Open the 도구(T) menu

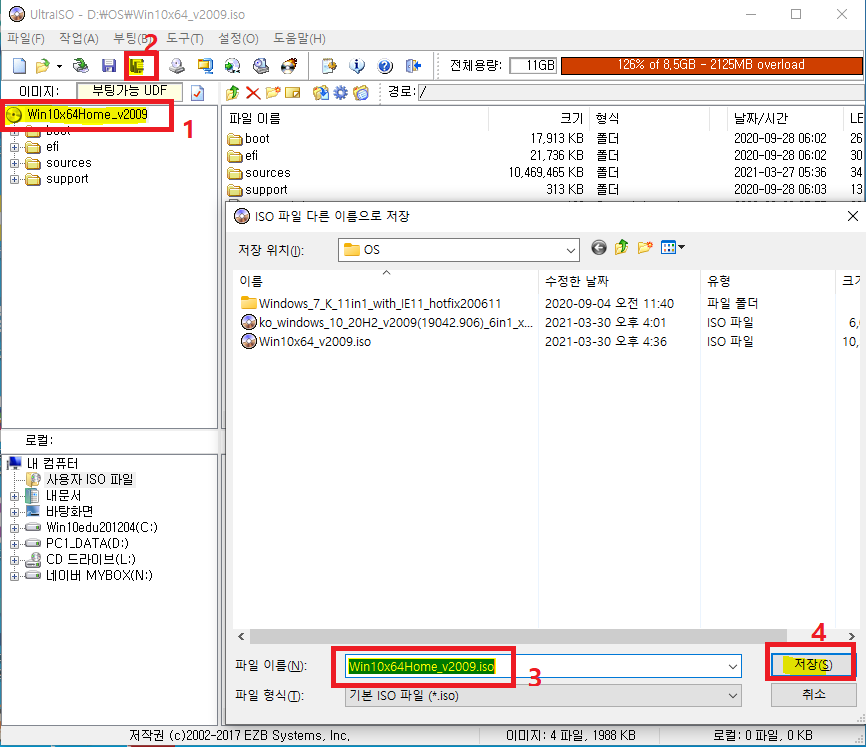click(x=185, y=39)
